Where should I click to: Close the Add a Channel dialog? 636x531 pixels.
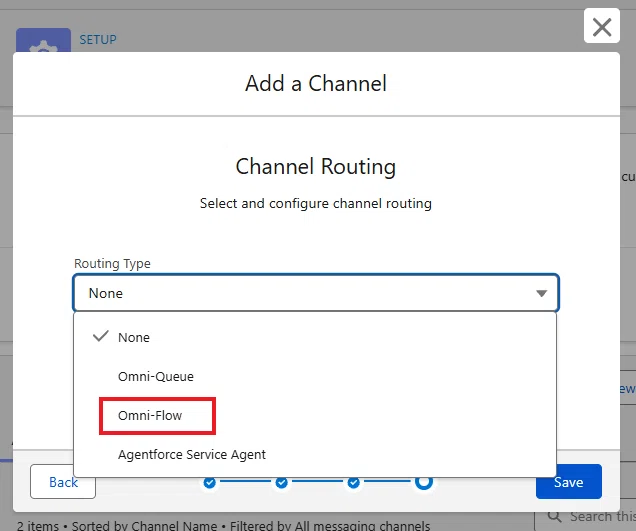coord(602,26)
